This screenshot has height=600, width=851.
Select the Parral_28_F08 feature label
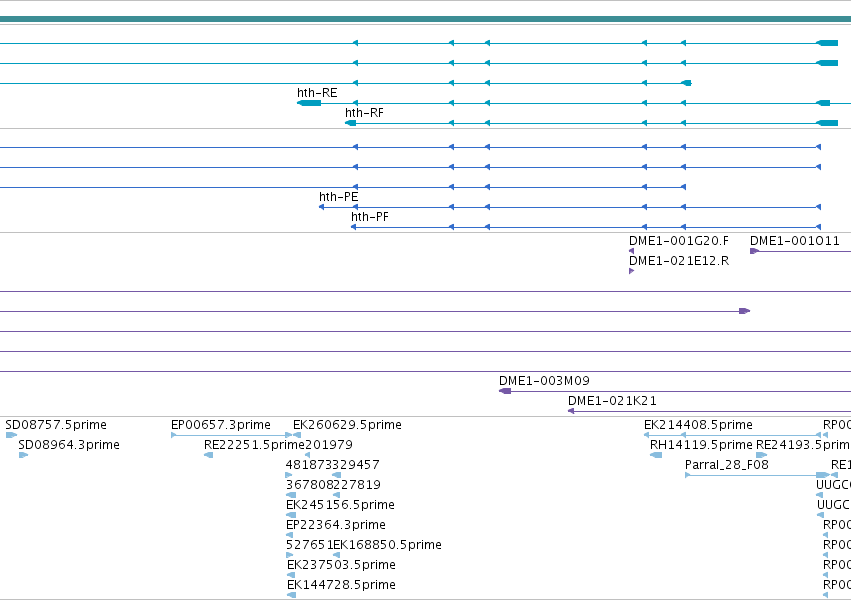(727, 465)
